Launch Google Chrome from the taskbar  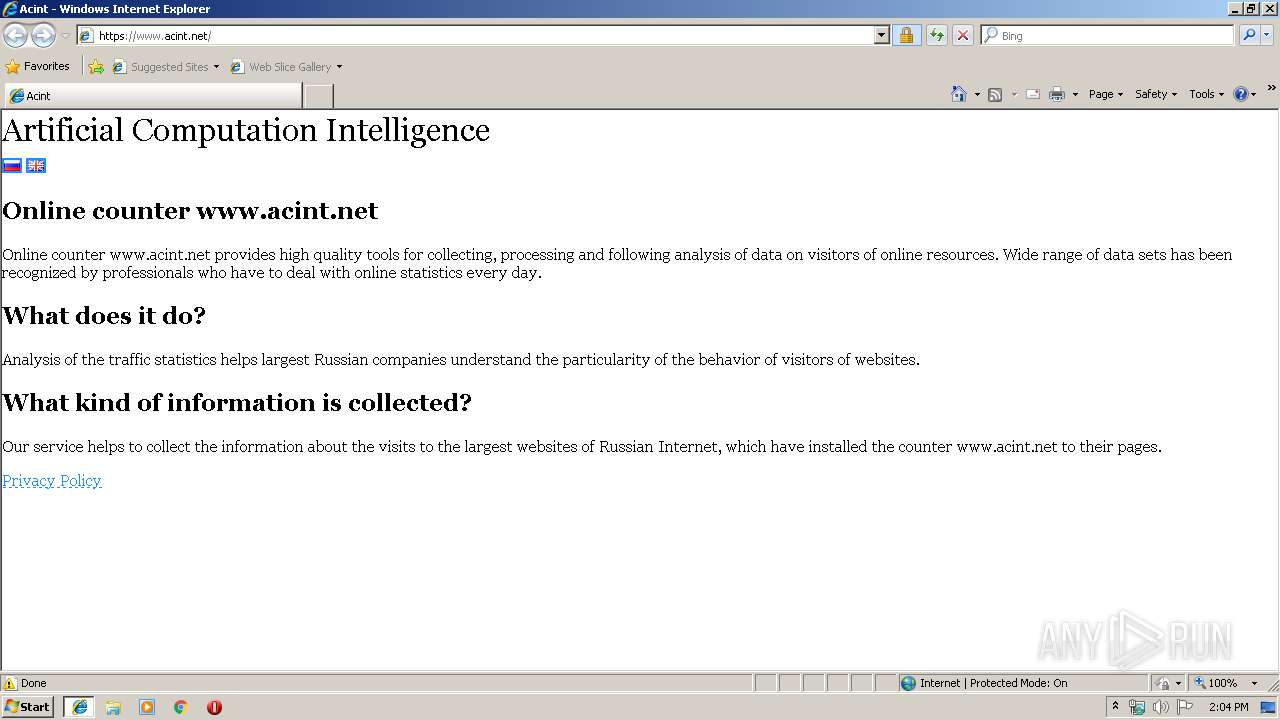181,707
